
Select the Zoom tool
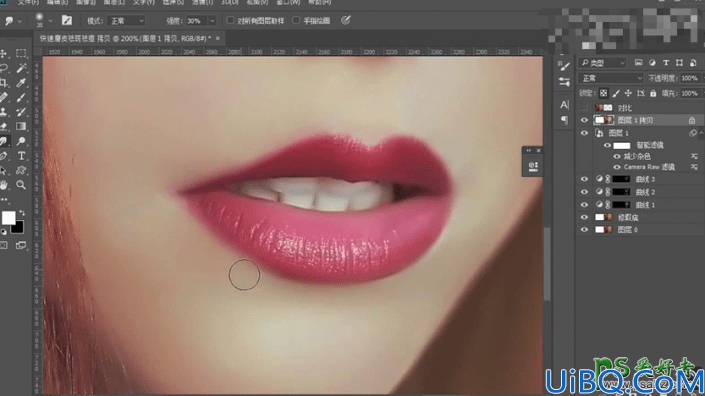(x=21, y=185)
